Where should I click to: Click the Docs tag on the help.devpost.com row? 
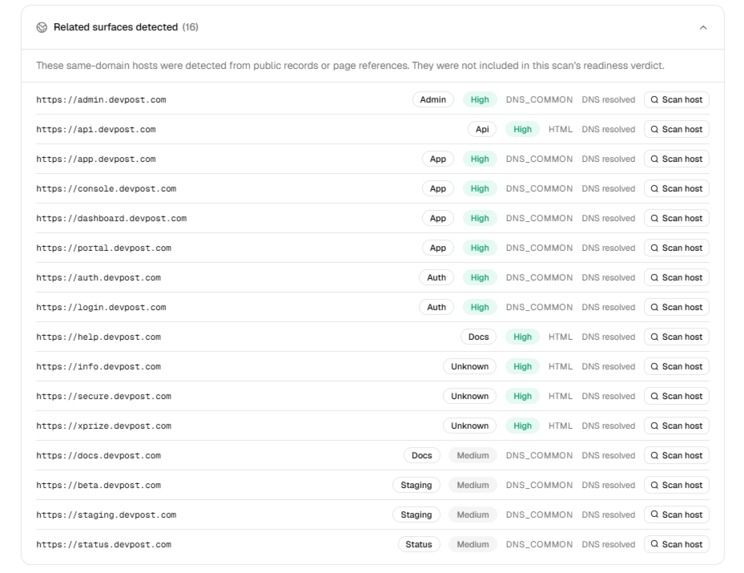pos(478,337)
